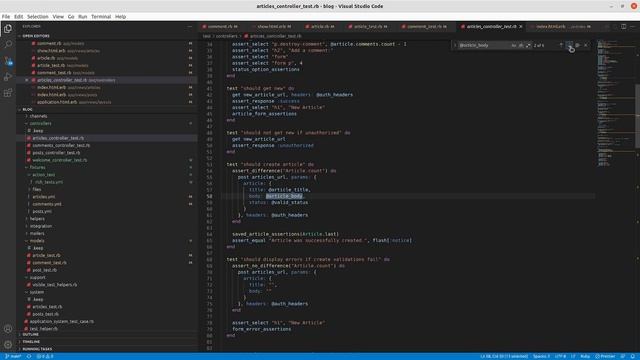This screenshot has height=360, width=640.
Task: Open the Run menu
Action: click(82, 17)
